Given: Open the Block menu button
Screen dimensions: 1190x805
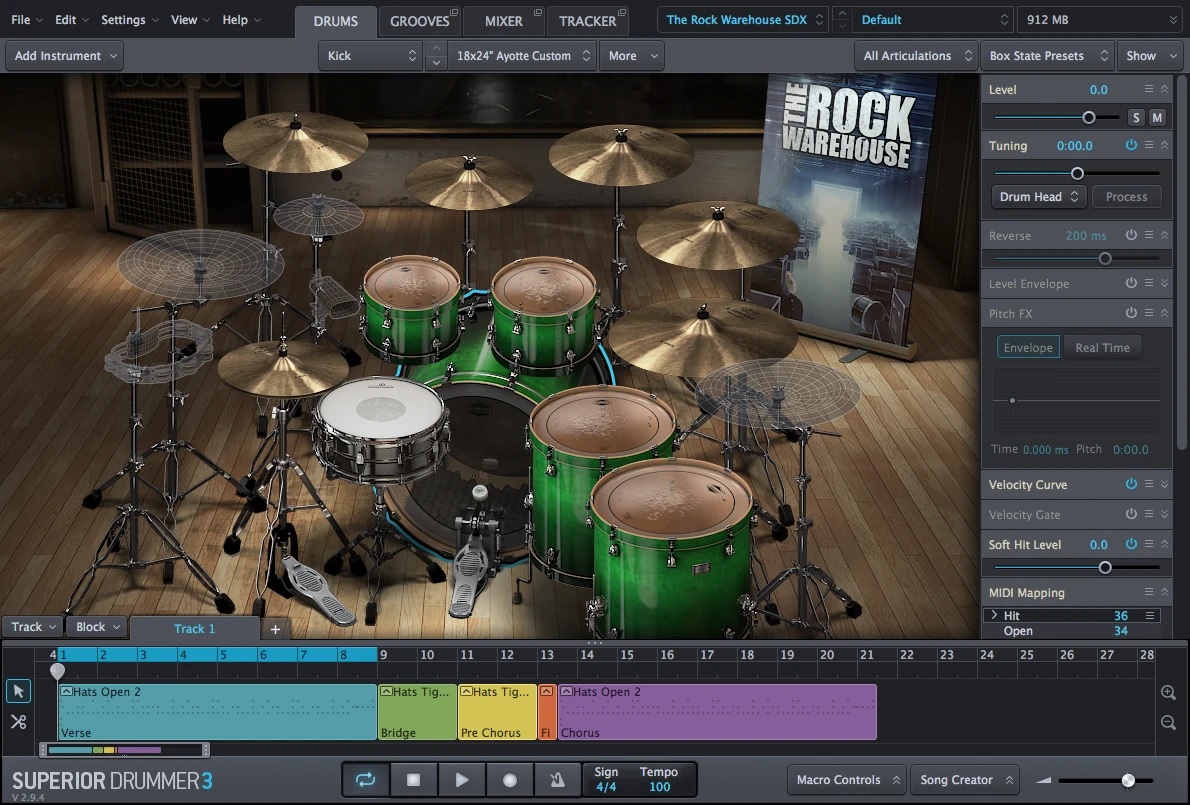Looking at the screenshot, I should [x=97, y=627].
